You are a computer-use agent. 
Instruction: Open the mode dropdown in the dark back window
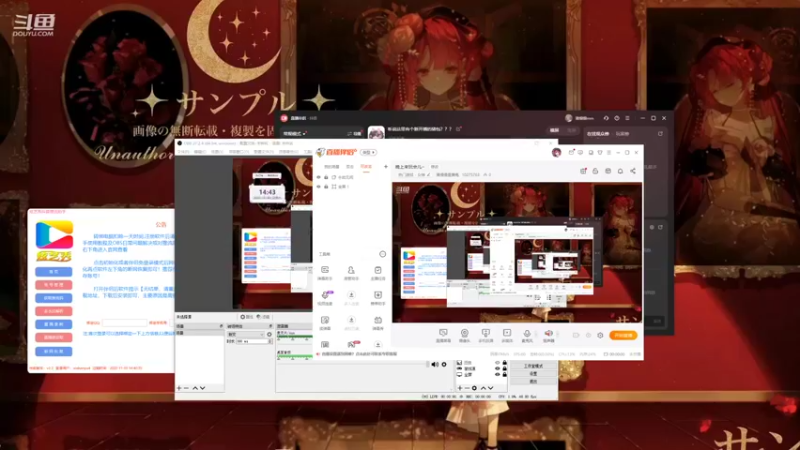point(294,134)
